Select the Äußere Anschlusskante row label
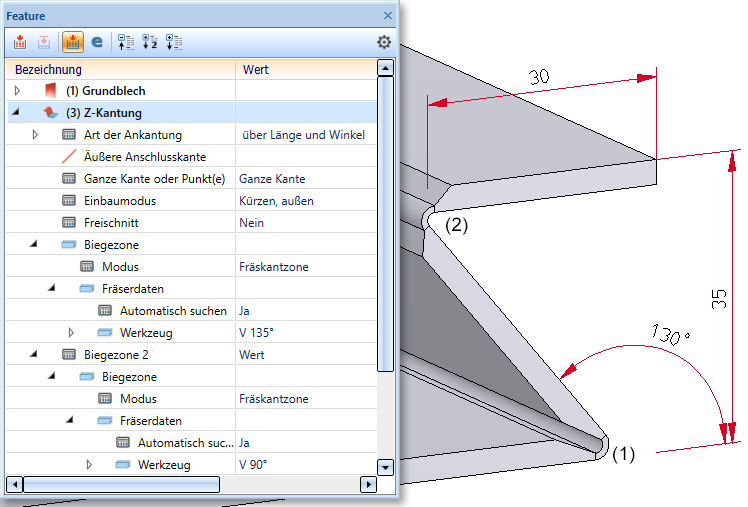This screenshot has width=748, height=507. (x=145, y=157)
